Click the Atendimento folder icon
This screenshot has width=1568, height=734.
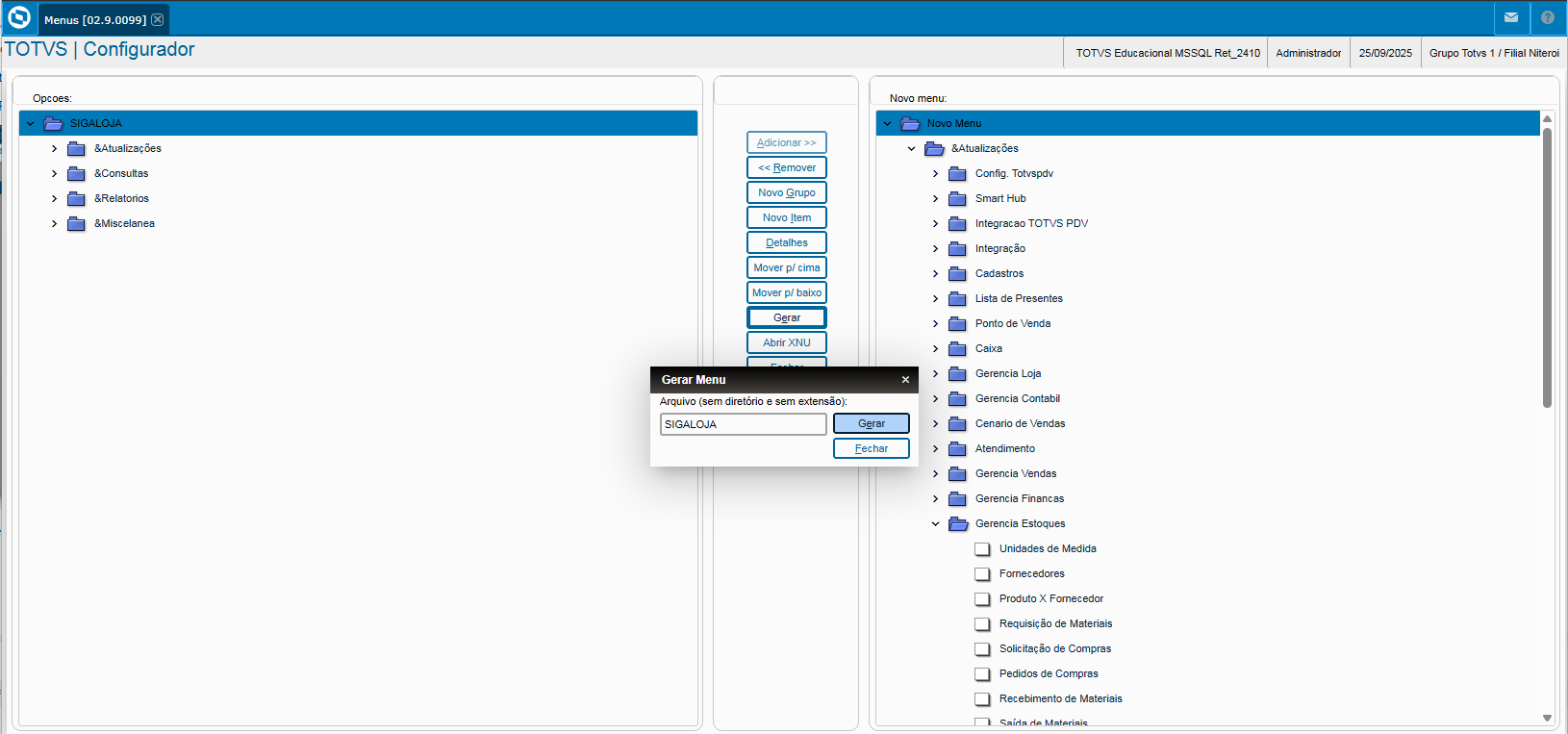point(957,448)
